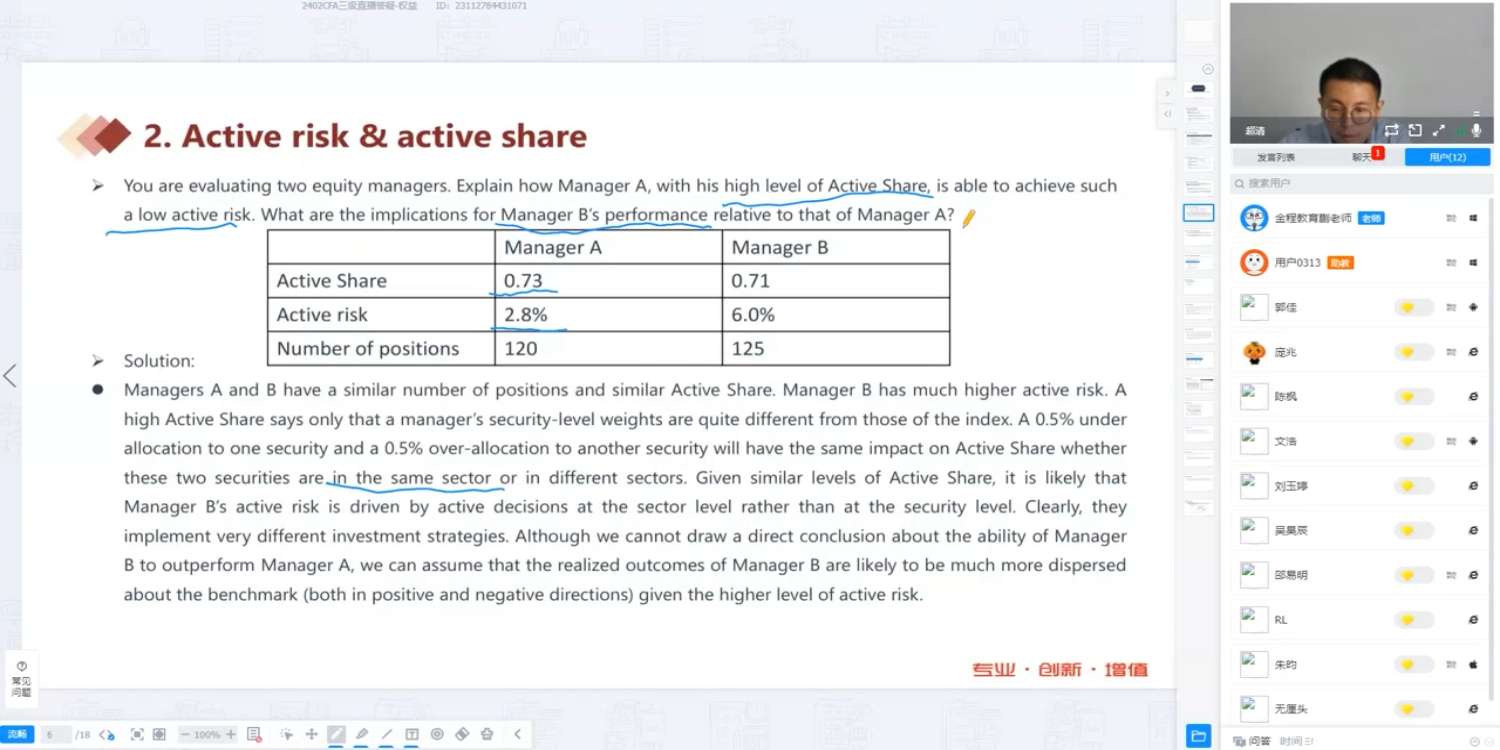Click the Apple icon in 朱昀 row

pos(1473,664)
